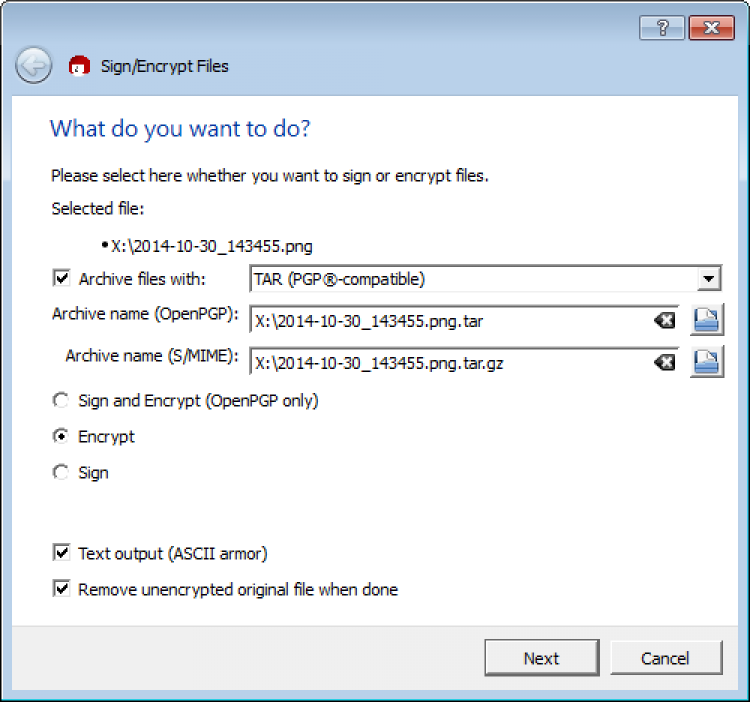Click the Kleopatra red icon in title

tap(79, 66)
